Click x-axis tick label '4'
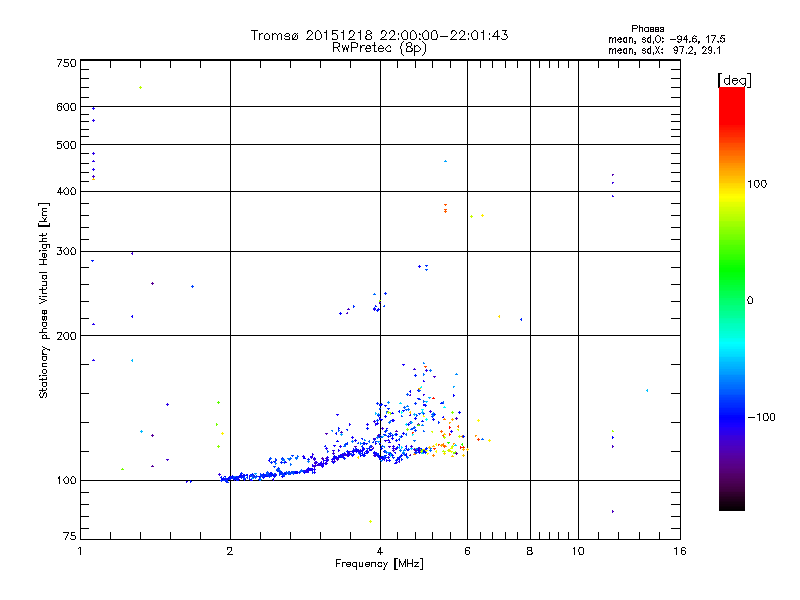This screenshot has height=600, width=800. click(380, 551)
